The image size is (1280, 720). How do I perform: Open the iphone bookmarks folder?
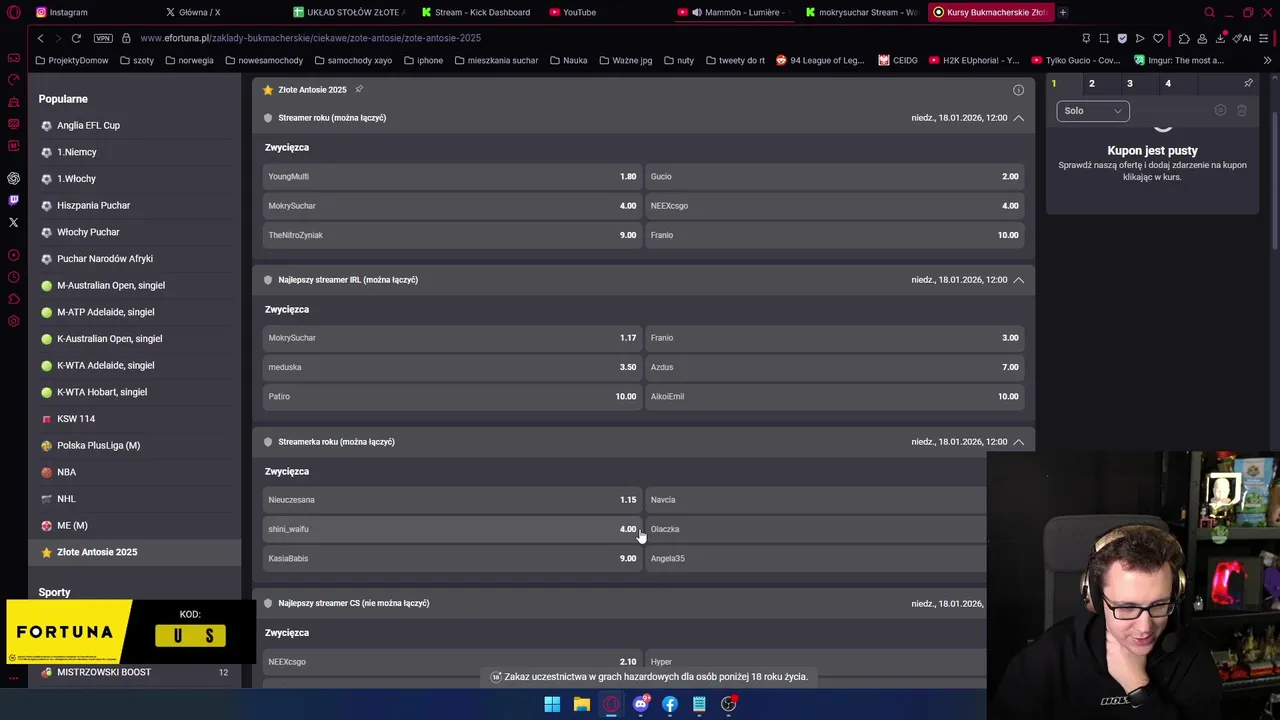coord(423,60)
